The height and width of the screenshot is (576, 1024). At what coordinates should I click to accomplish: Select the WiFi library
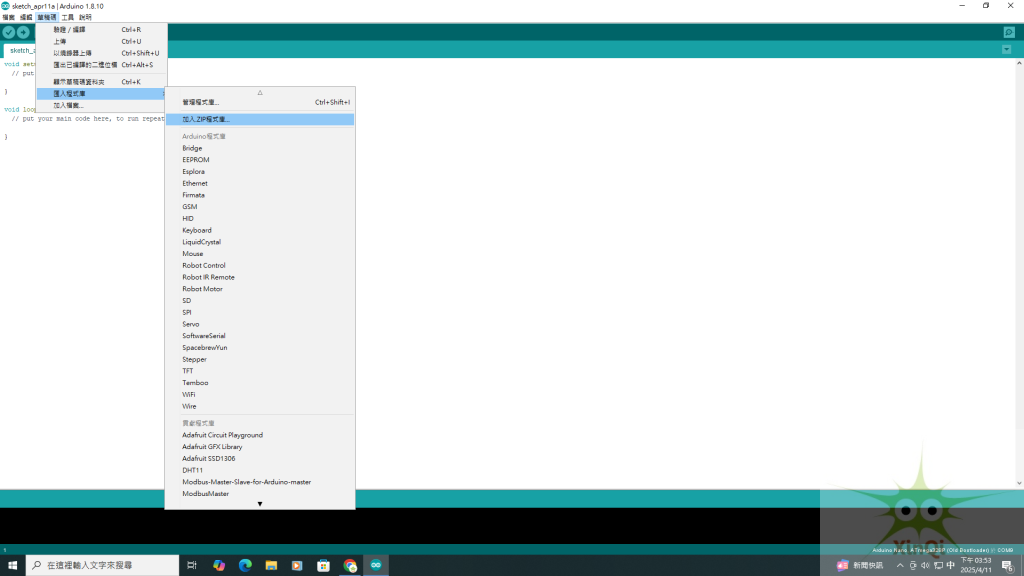260,395
